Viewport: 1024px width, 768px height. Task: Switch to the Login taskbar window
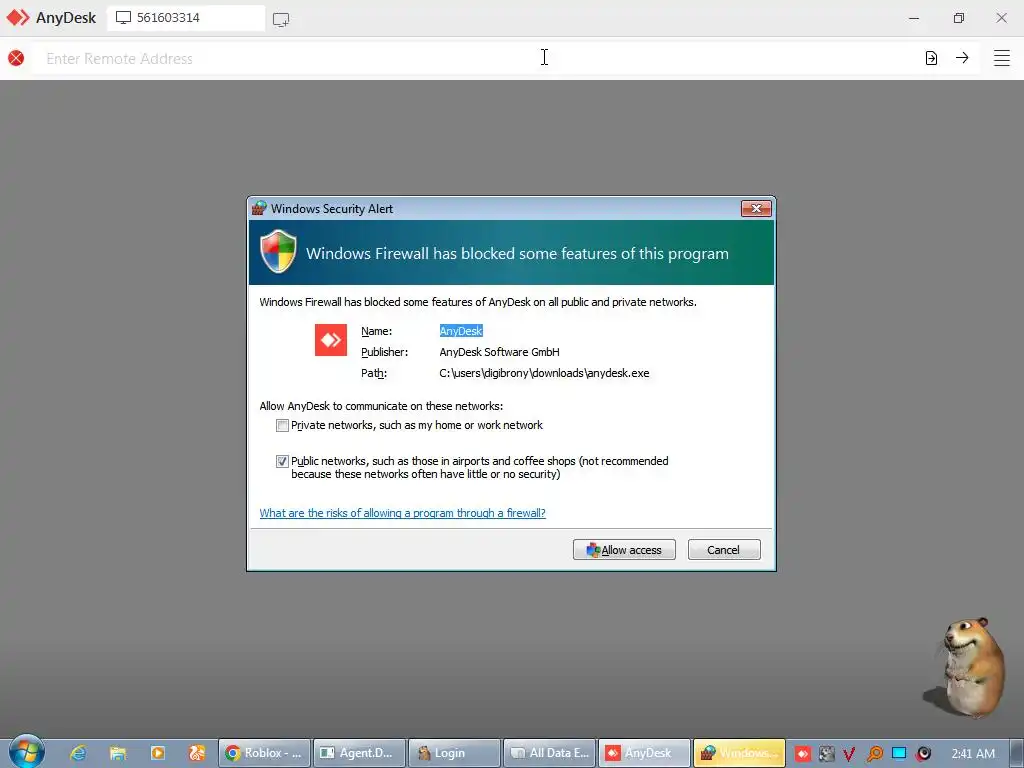455,753
